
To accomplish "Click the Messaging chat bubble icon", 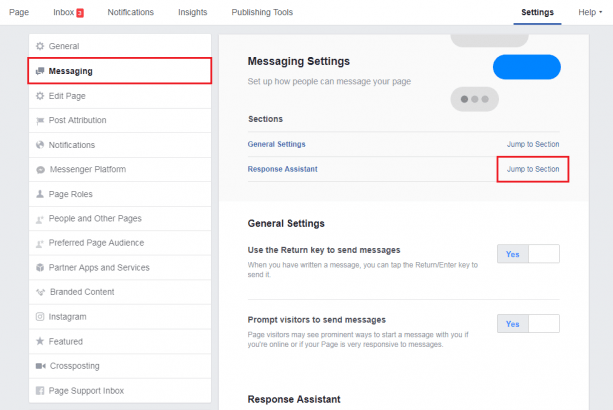I will tap(40, 72).
